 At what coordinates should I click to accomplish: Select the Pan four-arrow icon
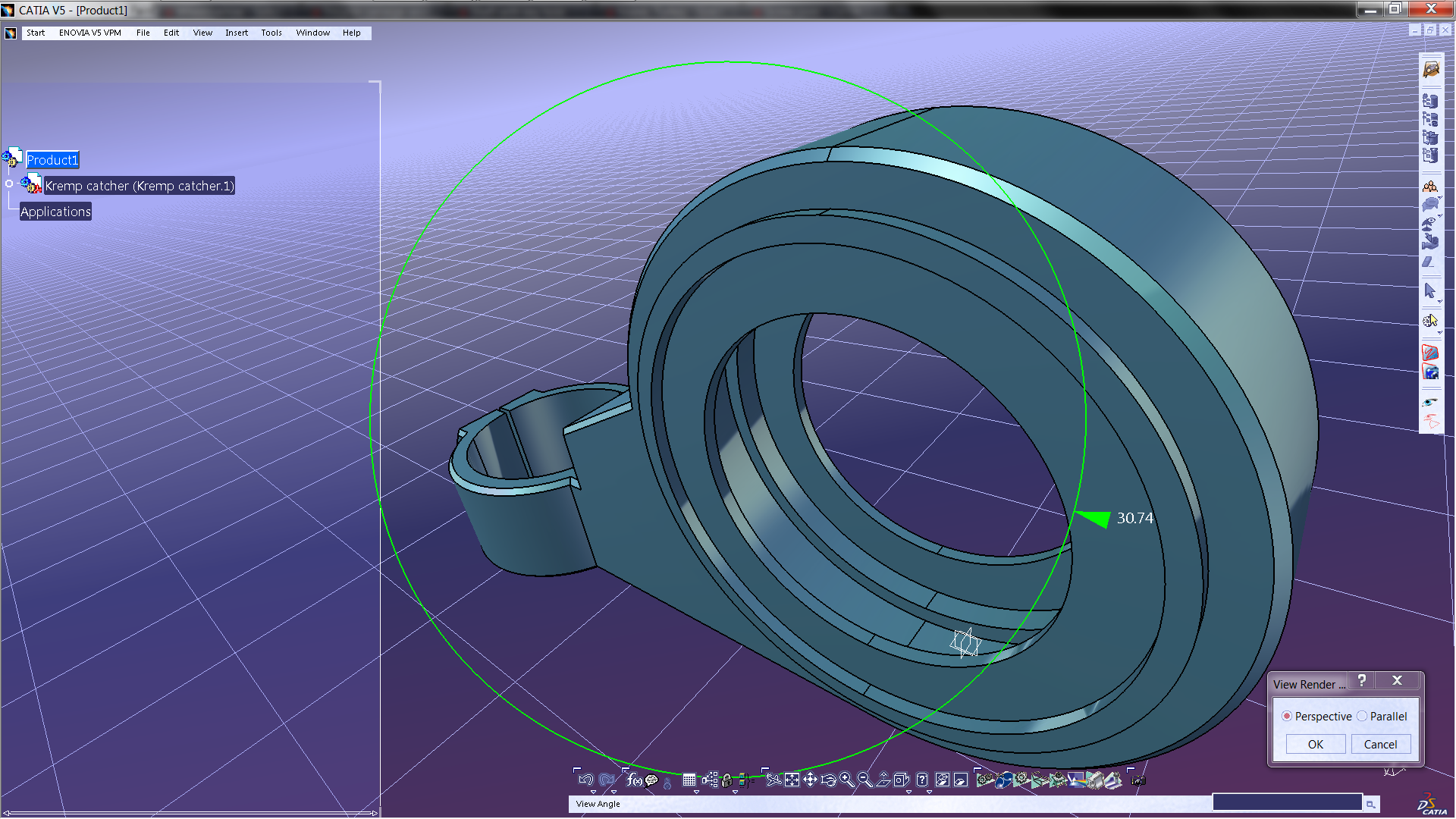coord(811,780)
